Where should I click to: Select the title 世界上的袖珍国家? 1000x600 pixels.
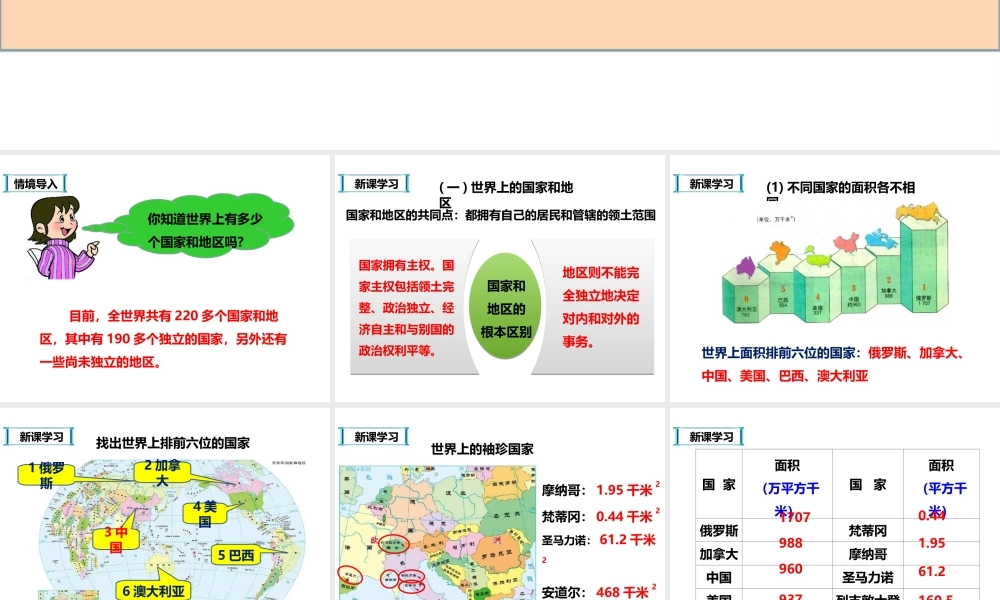pos(482,449)
